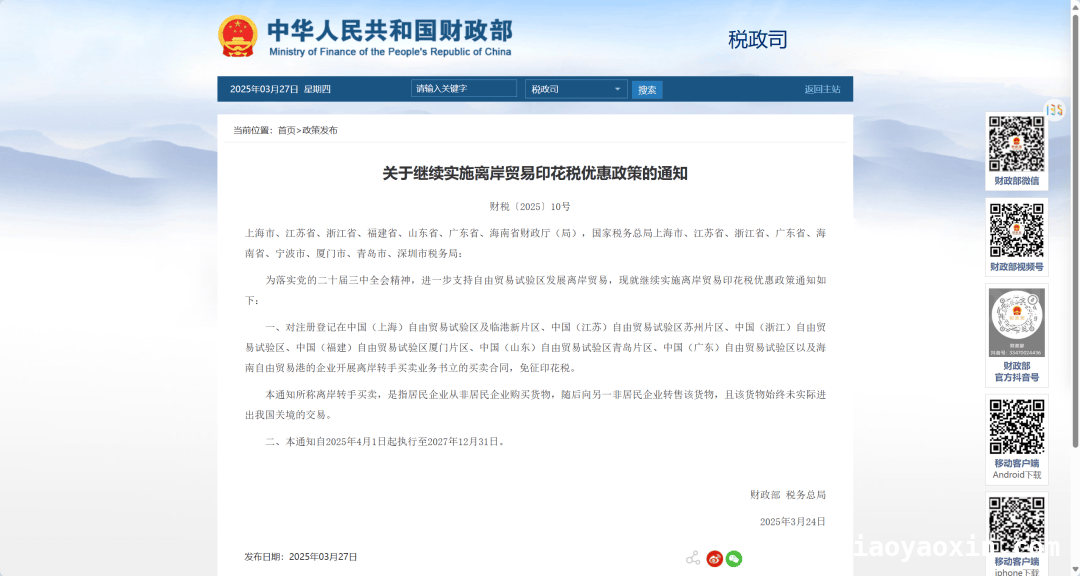Open the share icon below the article
Image resolution: width=1080 pixels, height=576 pixels.
pyautogui.click(x=693, y=558)
